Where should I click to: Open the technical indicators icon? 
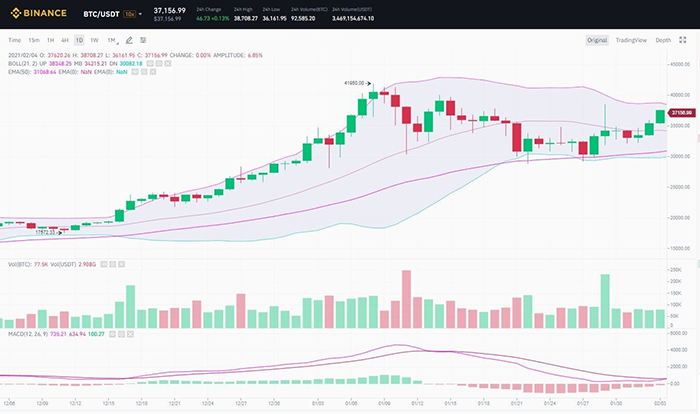click(x=144, y=40)
